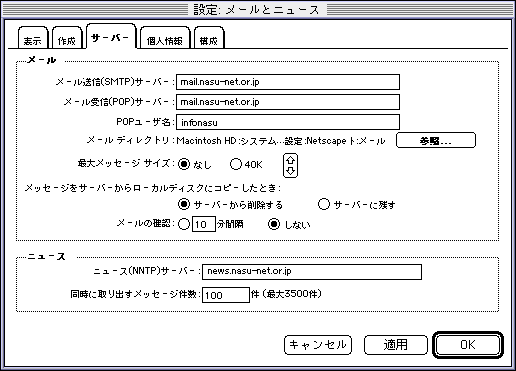516x371 pixels.
Task: Select the 40K message size option
Action: pyautogui.click(x=236, y=164)
